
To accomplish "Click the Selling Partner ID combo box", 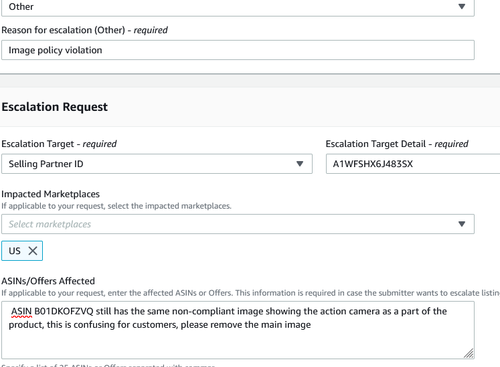I will tap(157, 164).
